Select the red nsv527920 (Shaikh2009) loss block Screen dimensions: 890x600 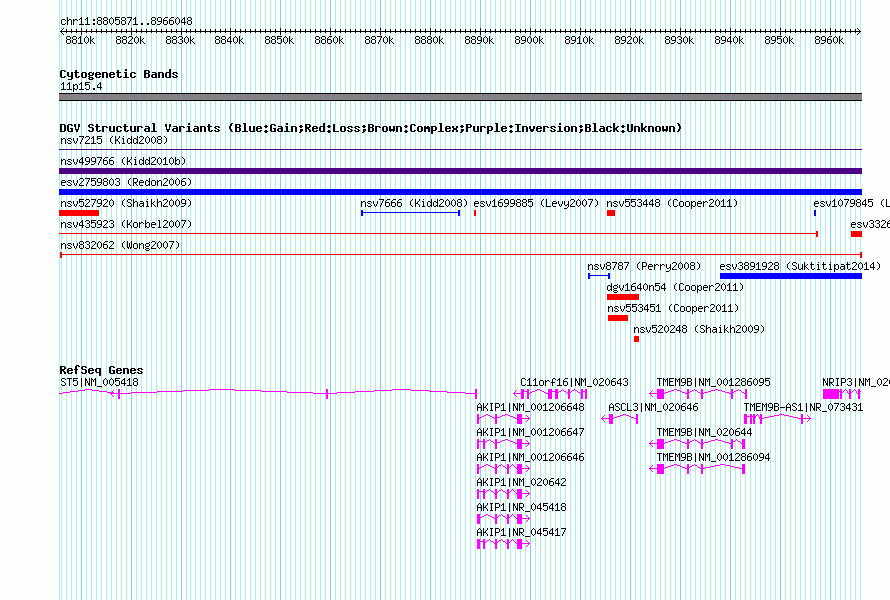tap(79, 212)
